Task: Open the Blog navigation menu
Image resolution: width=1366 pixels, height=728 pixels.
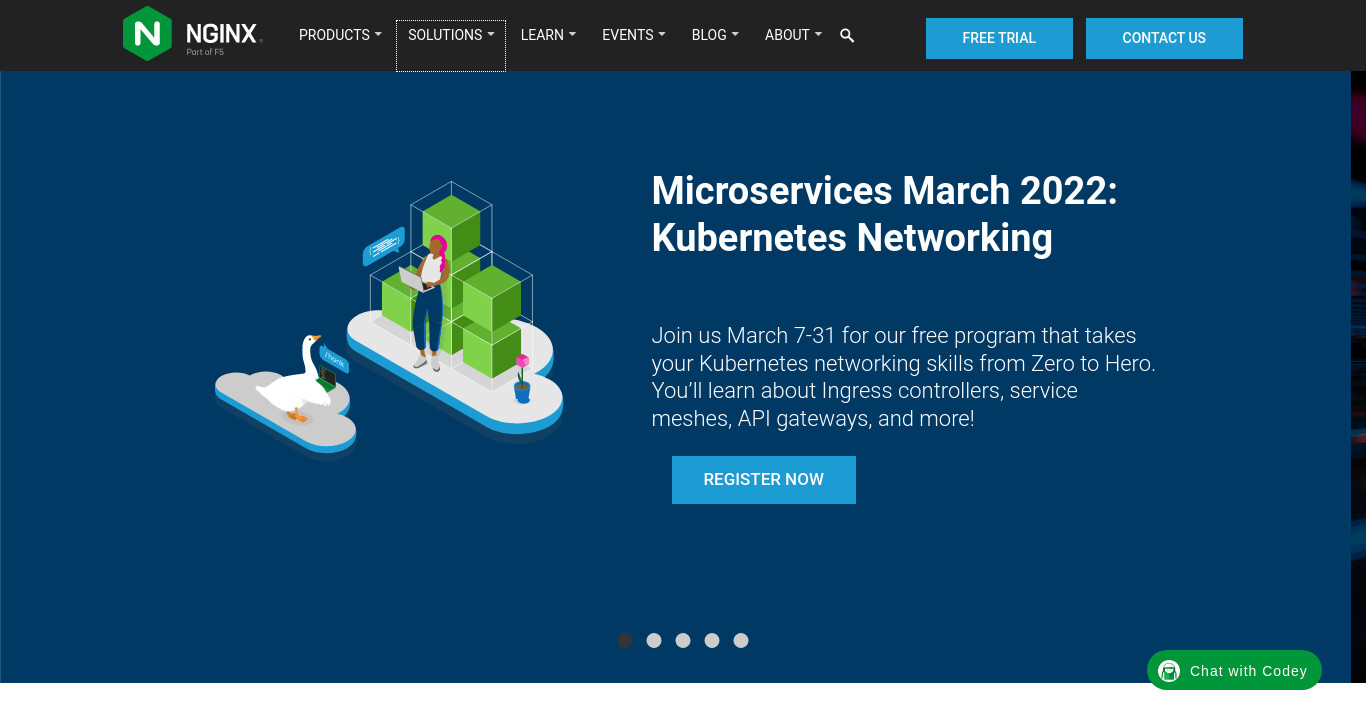Action: pos(715,35)
